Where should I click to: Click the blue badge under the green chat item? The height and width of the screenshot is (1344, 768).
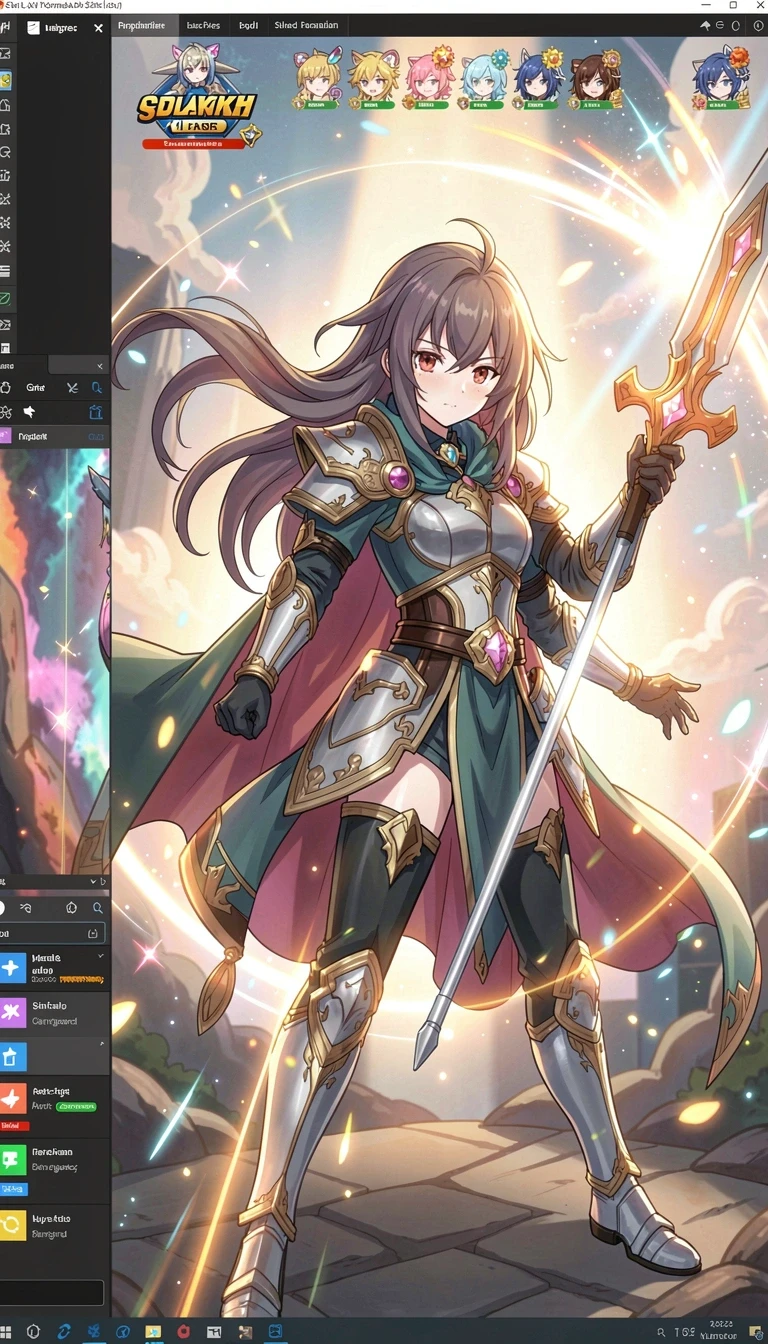tap(13, 1188)
